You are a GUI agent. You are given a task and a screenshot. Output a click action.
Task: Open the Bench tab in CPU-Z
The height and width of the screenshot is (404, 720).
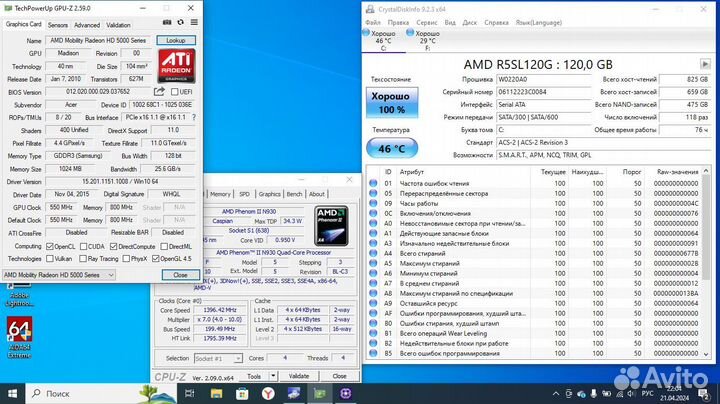(x=294, y=194)
